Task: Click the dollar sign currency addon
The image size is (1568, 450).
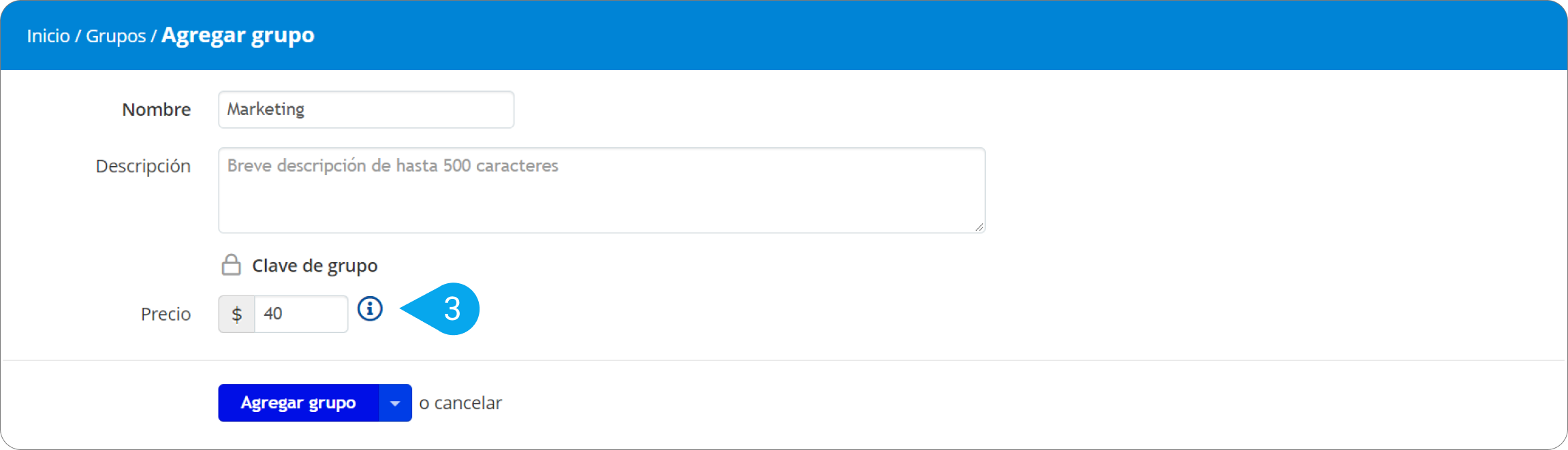Action: click(x=236, y=314)
